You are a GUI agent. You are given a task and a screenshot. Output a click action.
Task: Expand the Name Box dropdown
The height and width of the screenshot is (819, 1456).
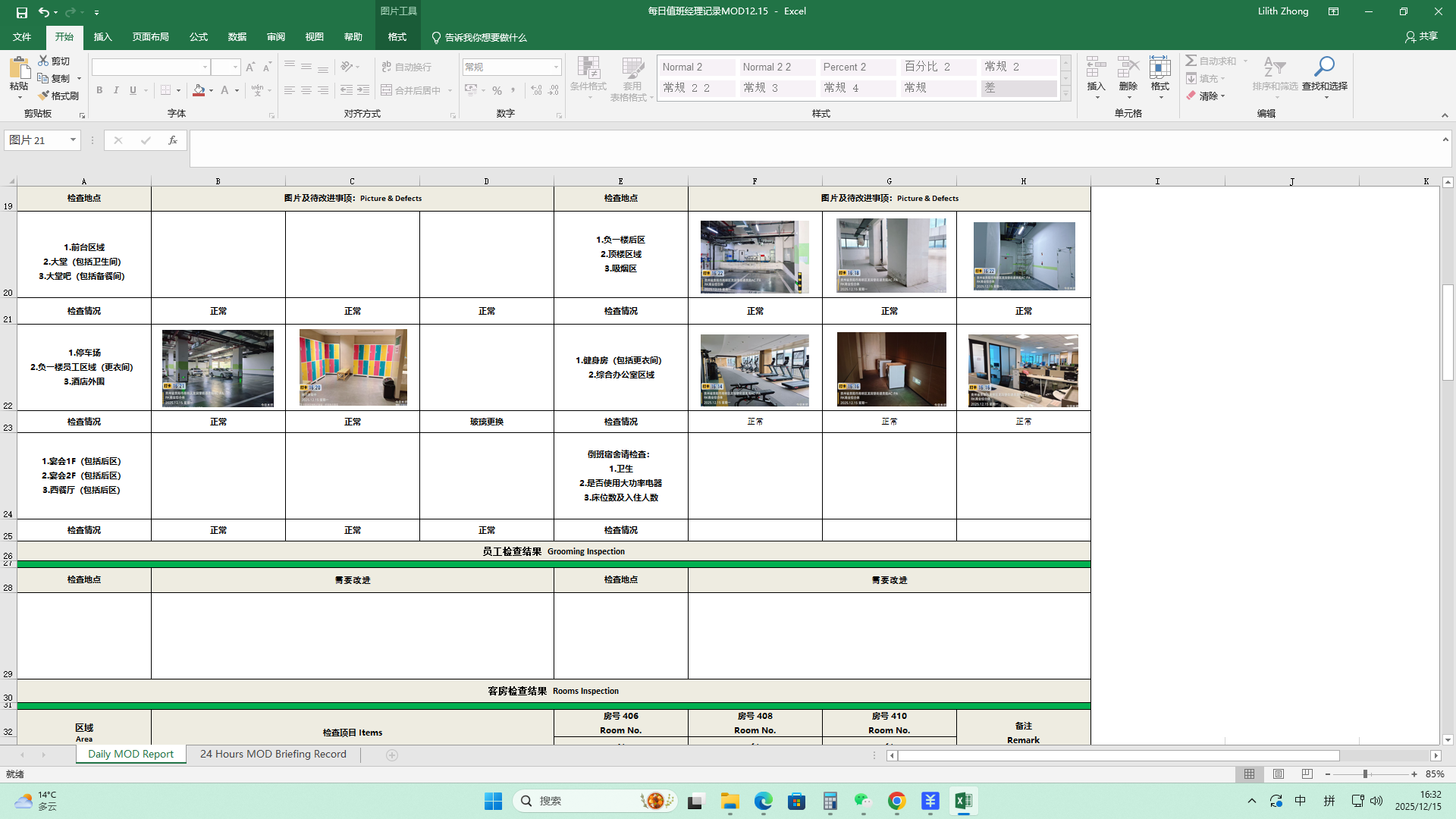point(73,140)
